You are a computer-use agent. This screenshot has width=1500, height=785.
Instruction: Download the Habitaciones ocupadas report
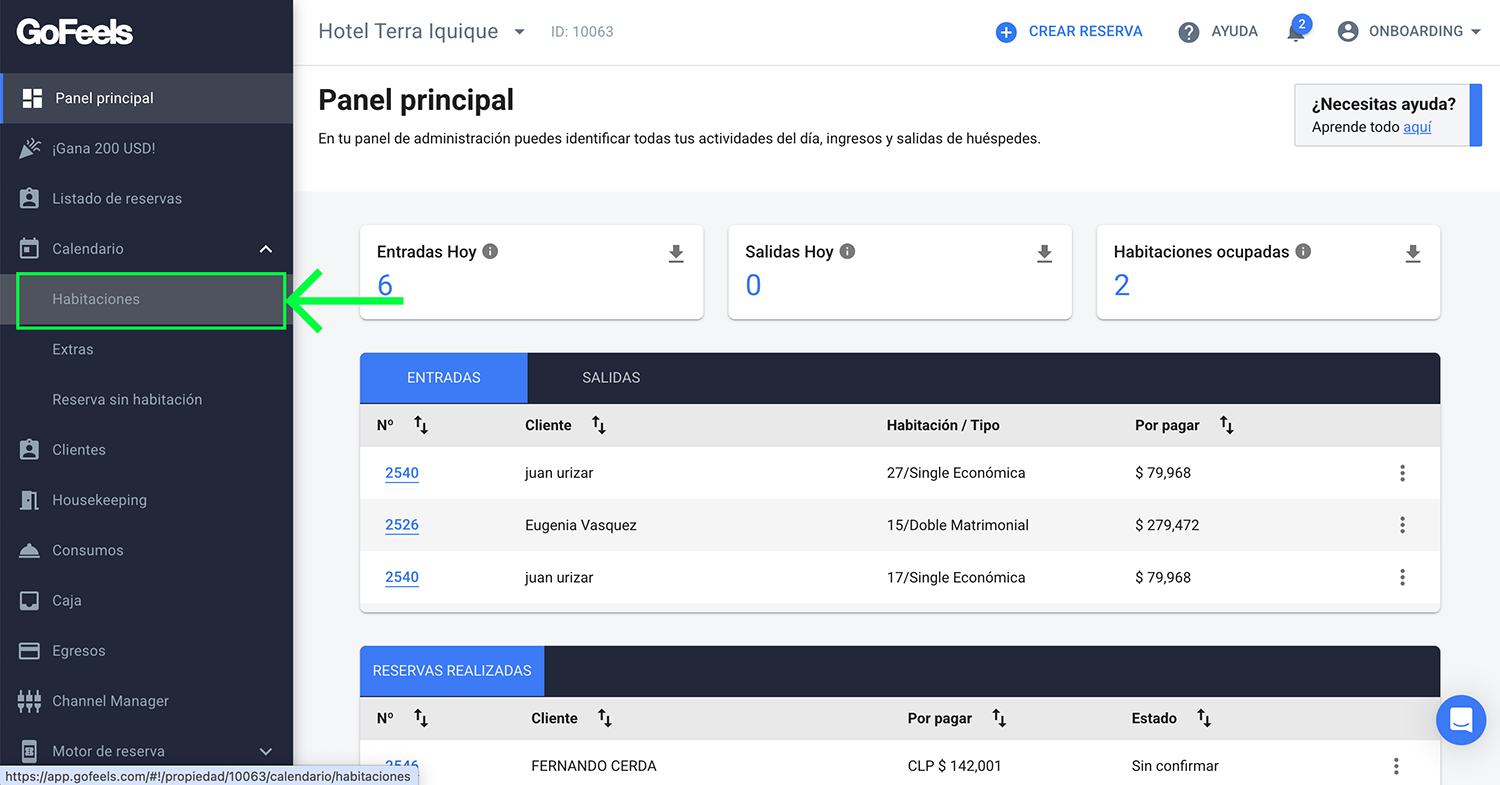coord(1412,254)
